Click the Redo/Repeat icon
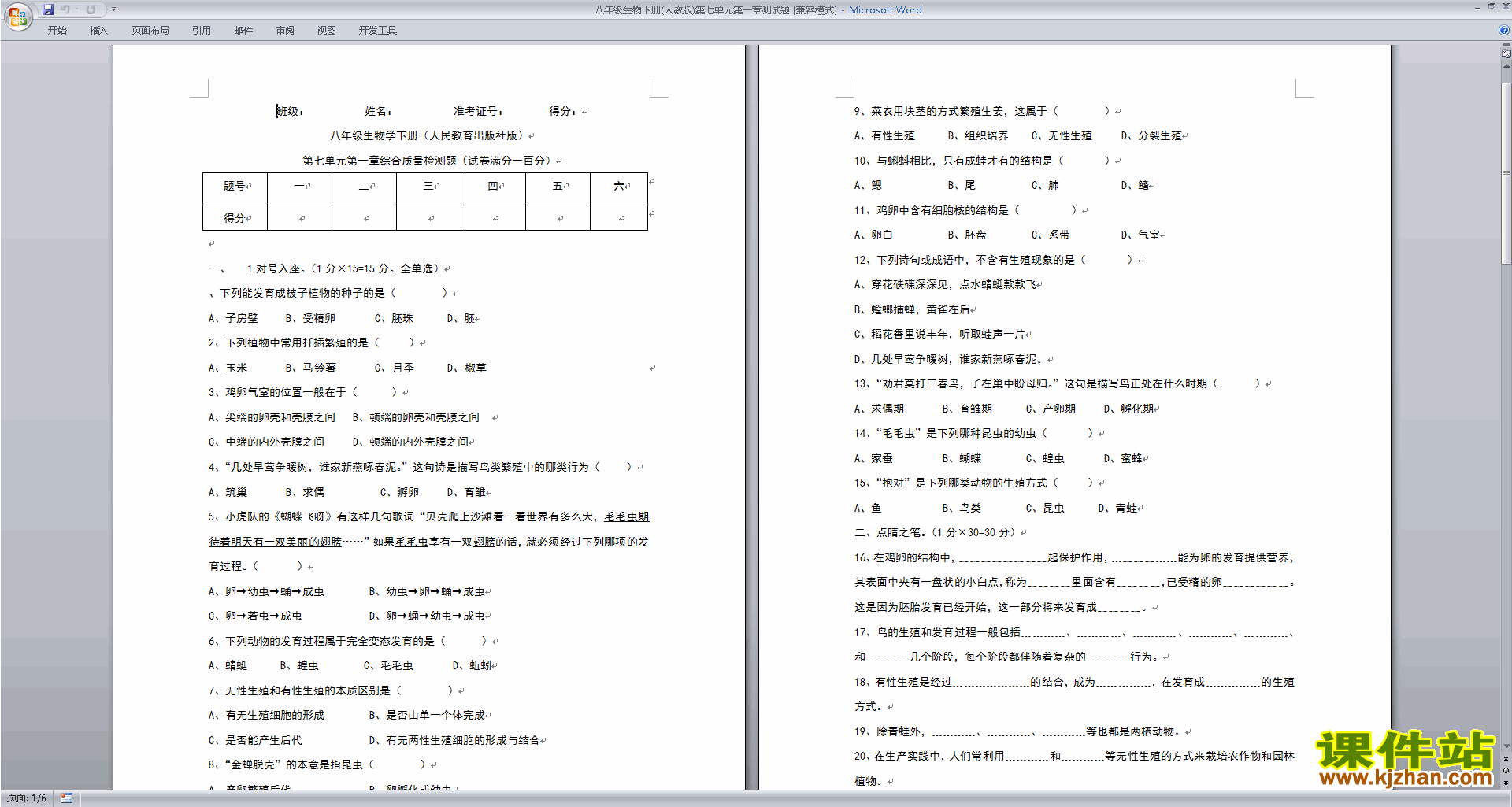 coord(91,9)
